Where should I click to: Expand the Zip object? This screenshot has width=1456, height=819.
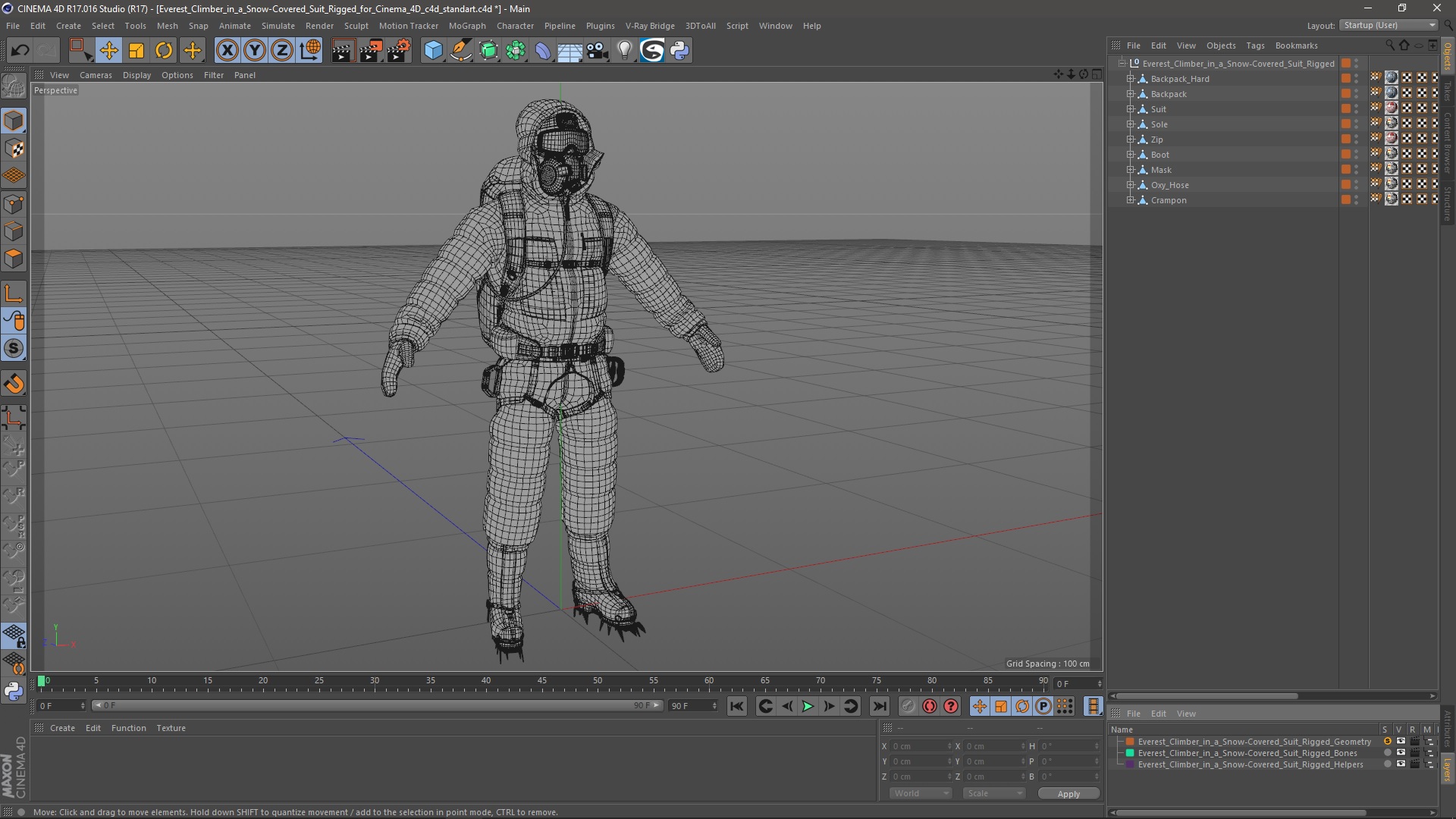1130,140
